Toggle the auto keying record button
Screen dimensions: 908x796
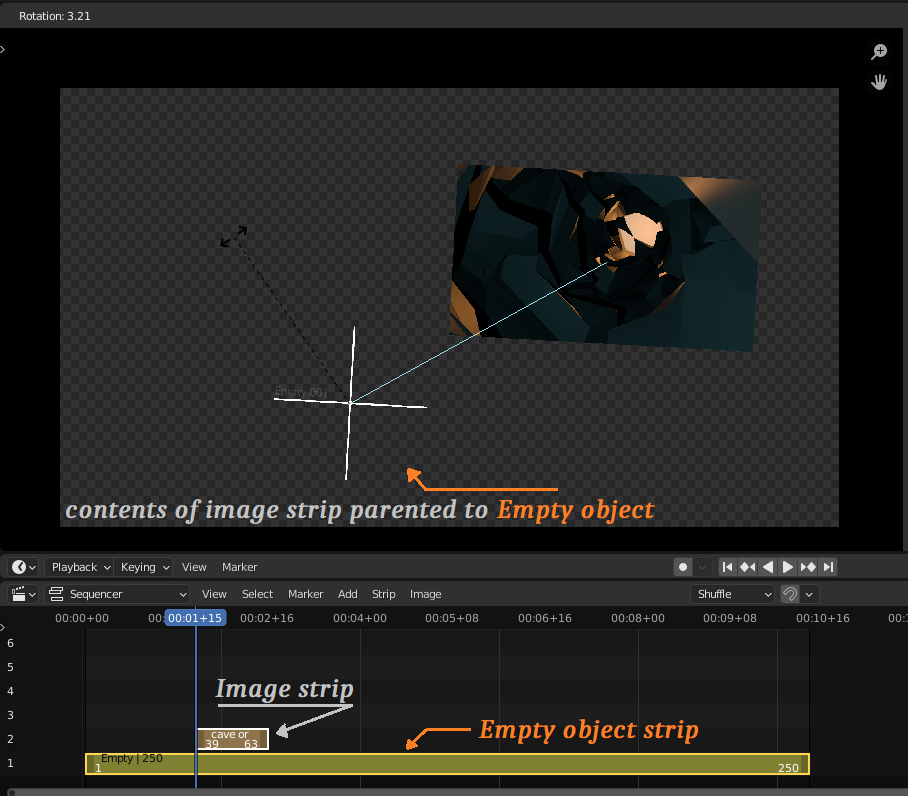[x=683, y=567]
